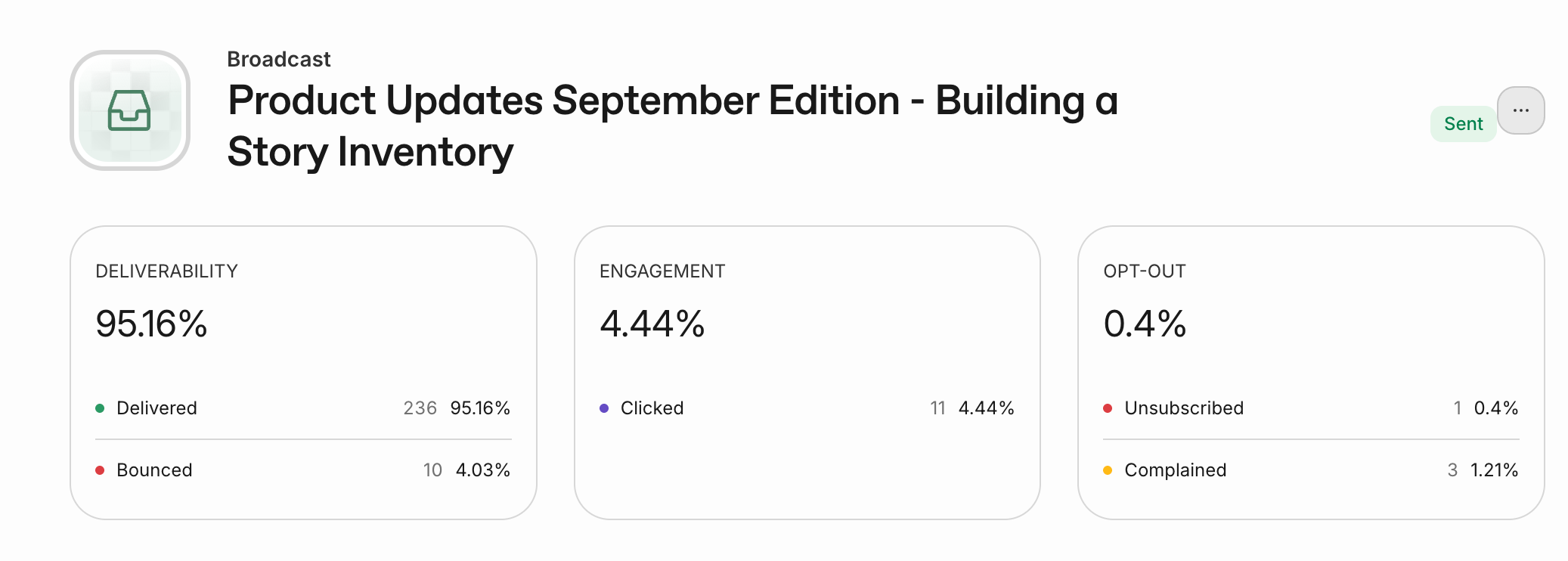Viewport: 1568px width, 561px height.
Task: Click the green Delivered status dot
Action: (100, 408)
